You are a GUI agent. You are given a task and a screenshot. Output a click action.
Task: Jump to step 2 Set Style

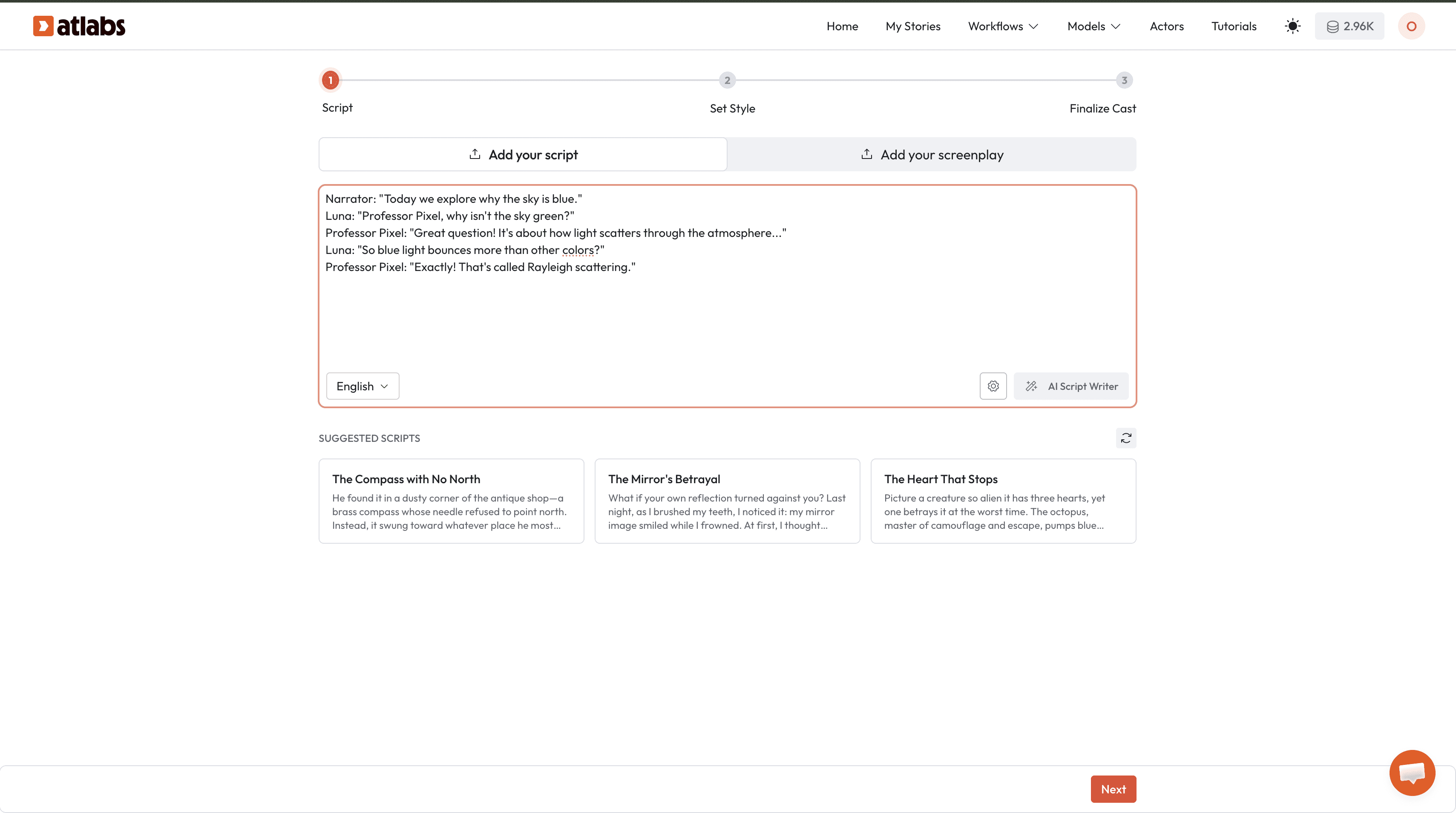coord(727,80)
